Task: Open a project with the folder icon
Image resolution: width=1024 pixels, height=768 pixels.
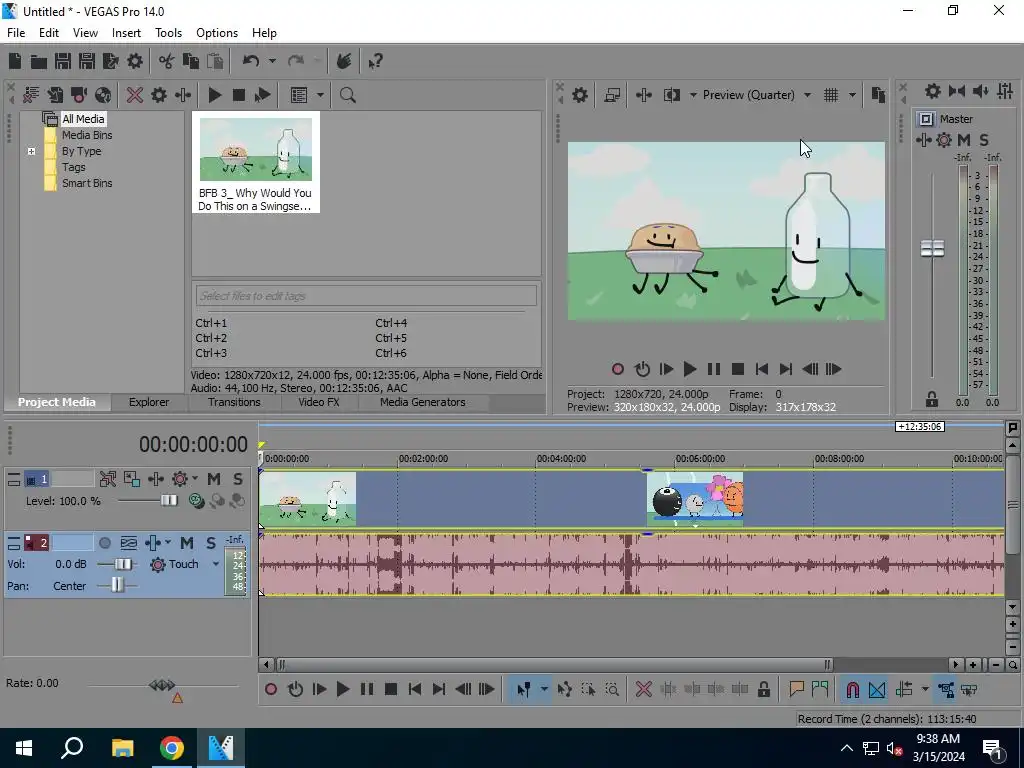Action: coord(39,61)
